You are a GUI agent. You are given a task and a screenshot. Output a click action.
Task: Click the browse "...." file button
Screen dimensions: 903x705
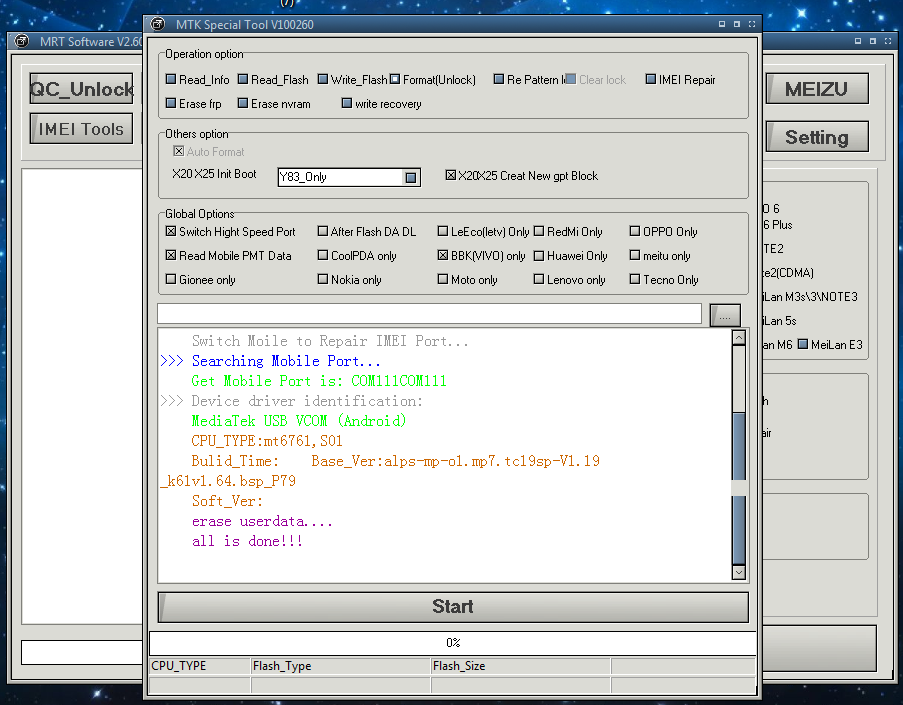point(725,316)
